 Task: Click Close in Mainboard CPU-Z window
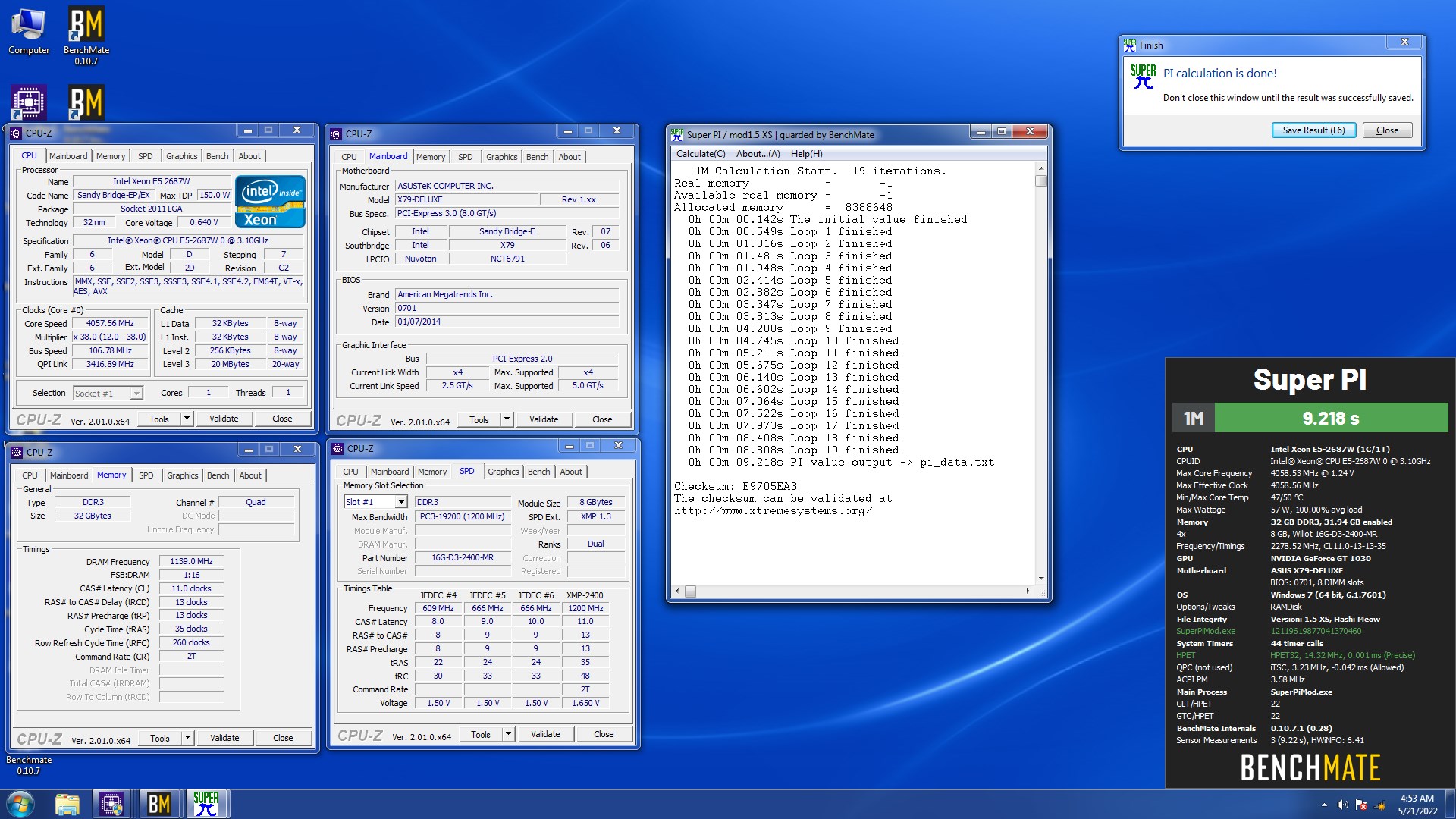(x=602, y=419)
